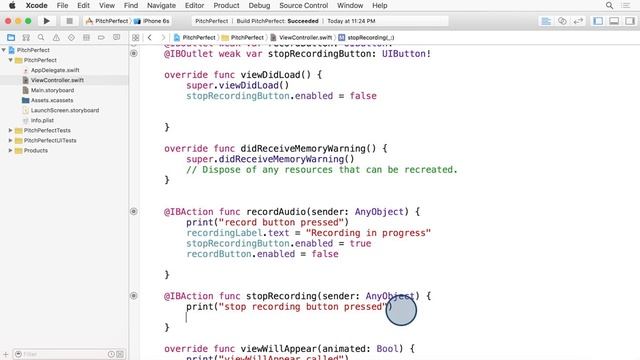This screenshot has width=640, height=360.
Task: Open the Navigate menu
Action: pyautogui.click(x=161, y=5)
